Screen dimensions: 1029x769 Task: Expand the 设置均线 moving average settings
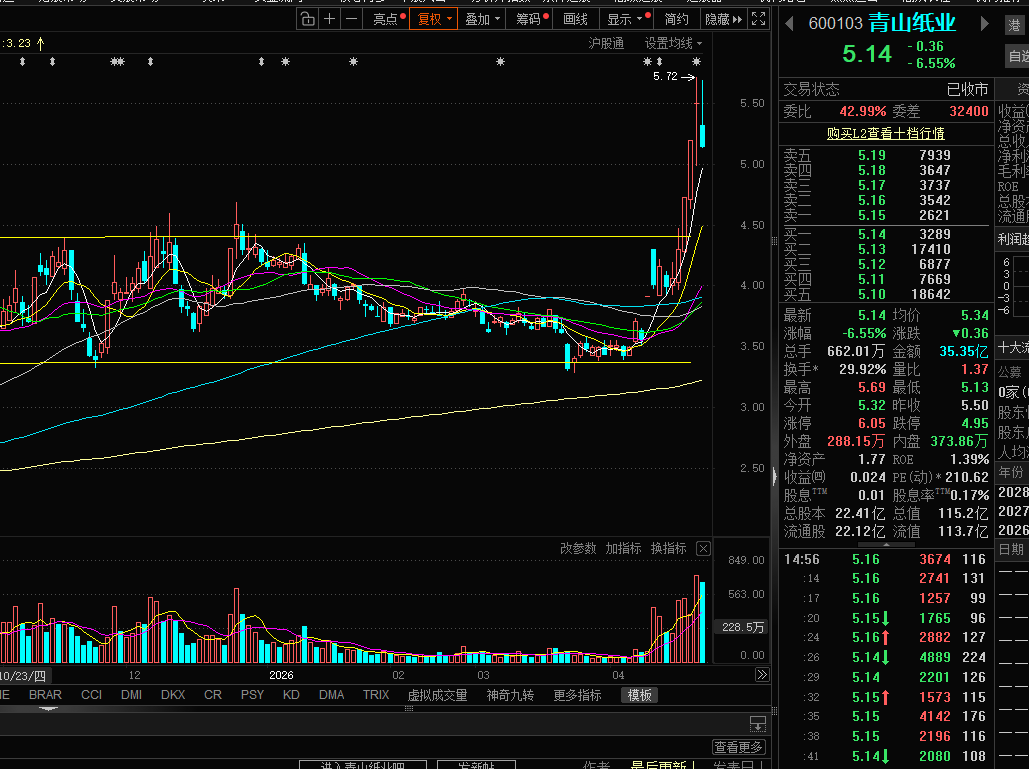tap(673, 43)
